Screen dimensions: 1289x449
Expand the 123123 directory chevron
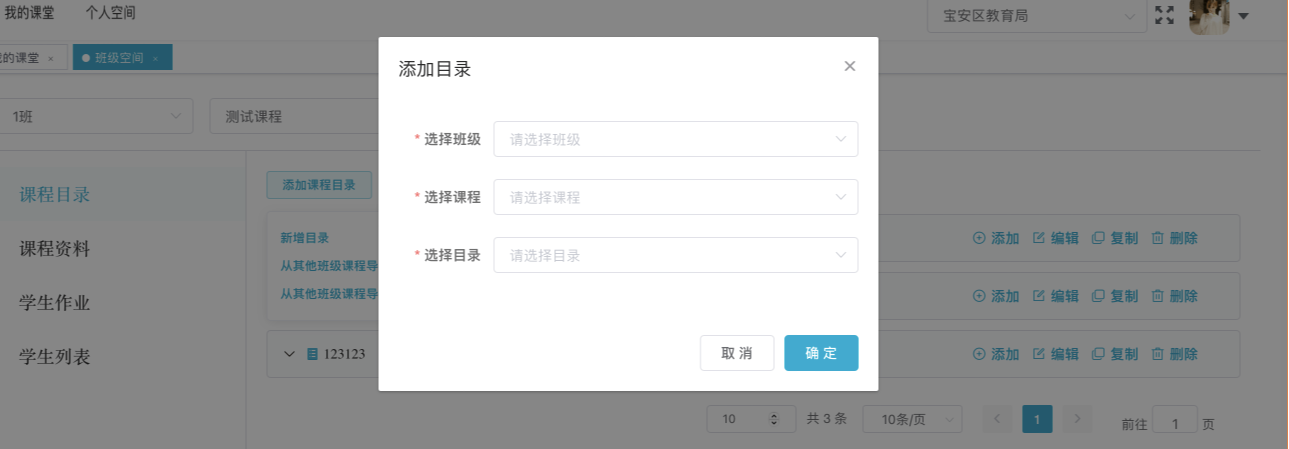(290, 354)
